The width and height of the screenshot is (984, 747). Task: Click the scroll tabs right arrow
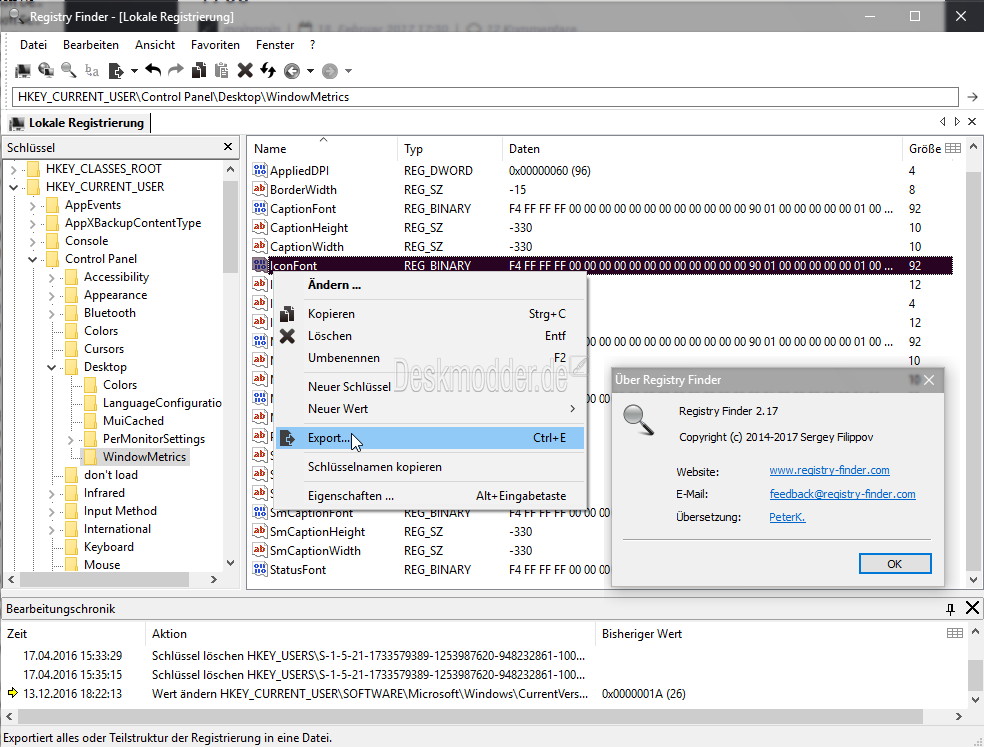click(x=957, y=121)
